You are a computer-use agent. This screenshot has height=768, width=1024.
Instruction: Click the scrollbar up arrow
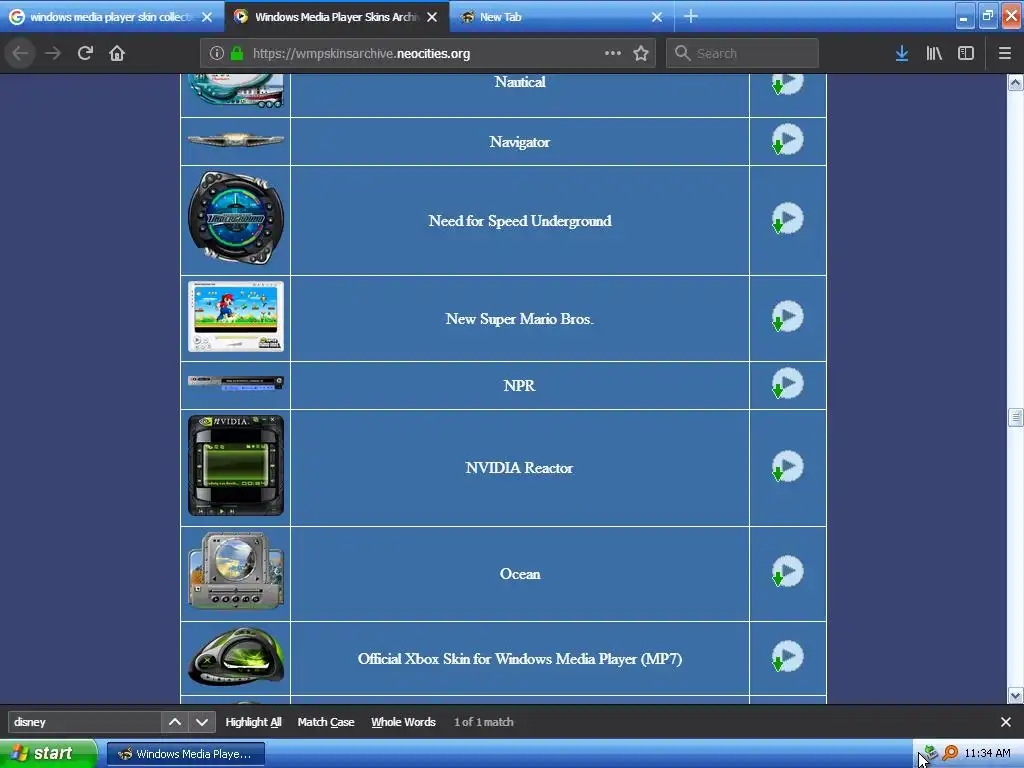click(x=1016, y=82)
